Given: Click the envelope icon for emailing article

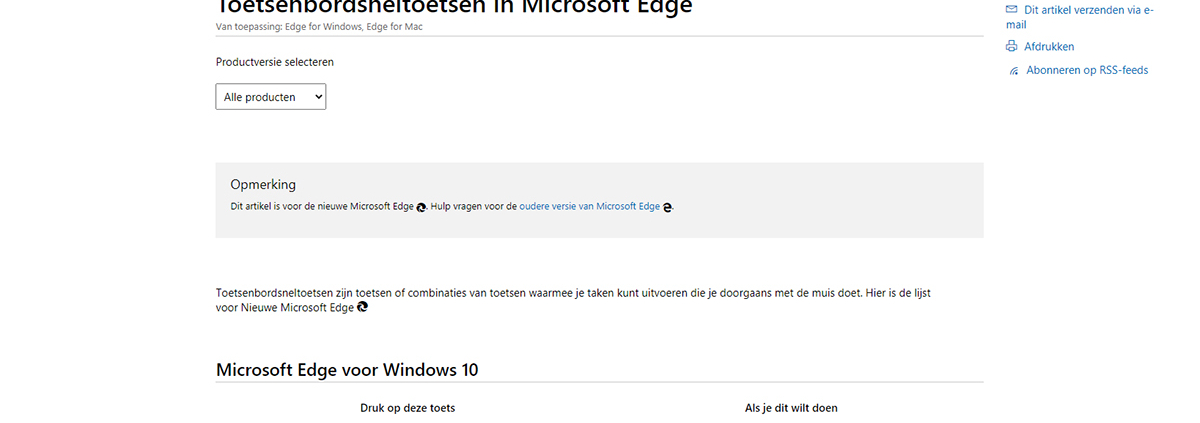Looking at the screenshot, I should (1011, 10).
